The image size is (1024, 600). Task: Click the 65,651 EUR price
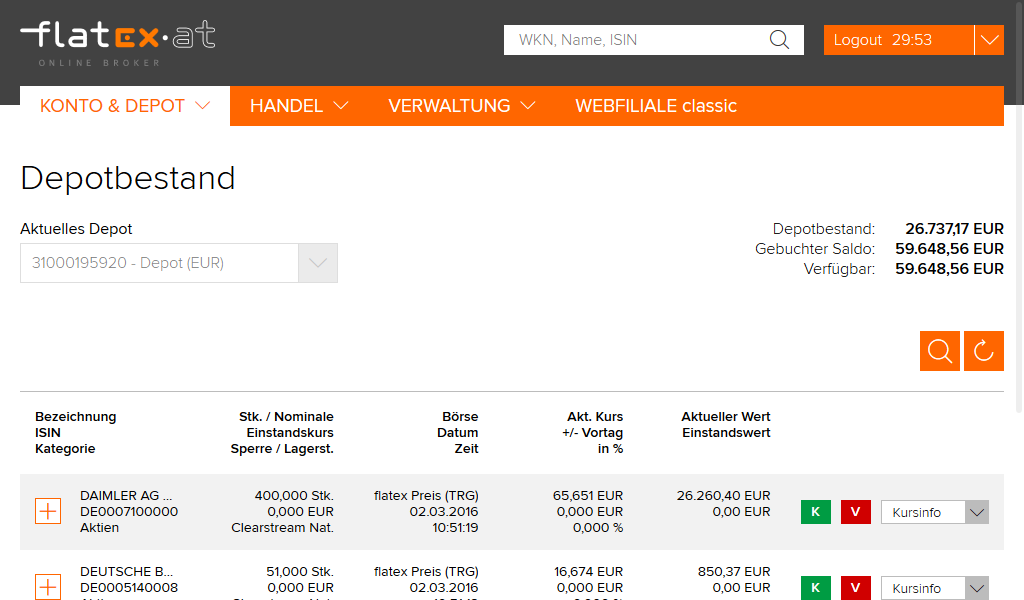click(588, 496)
